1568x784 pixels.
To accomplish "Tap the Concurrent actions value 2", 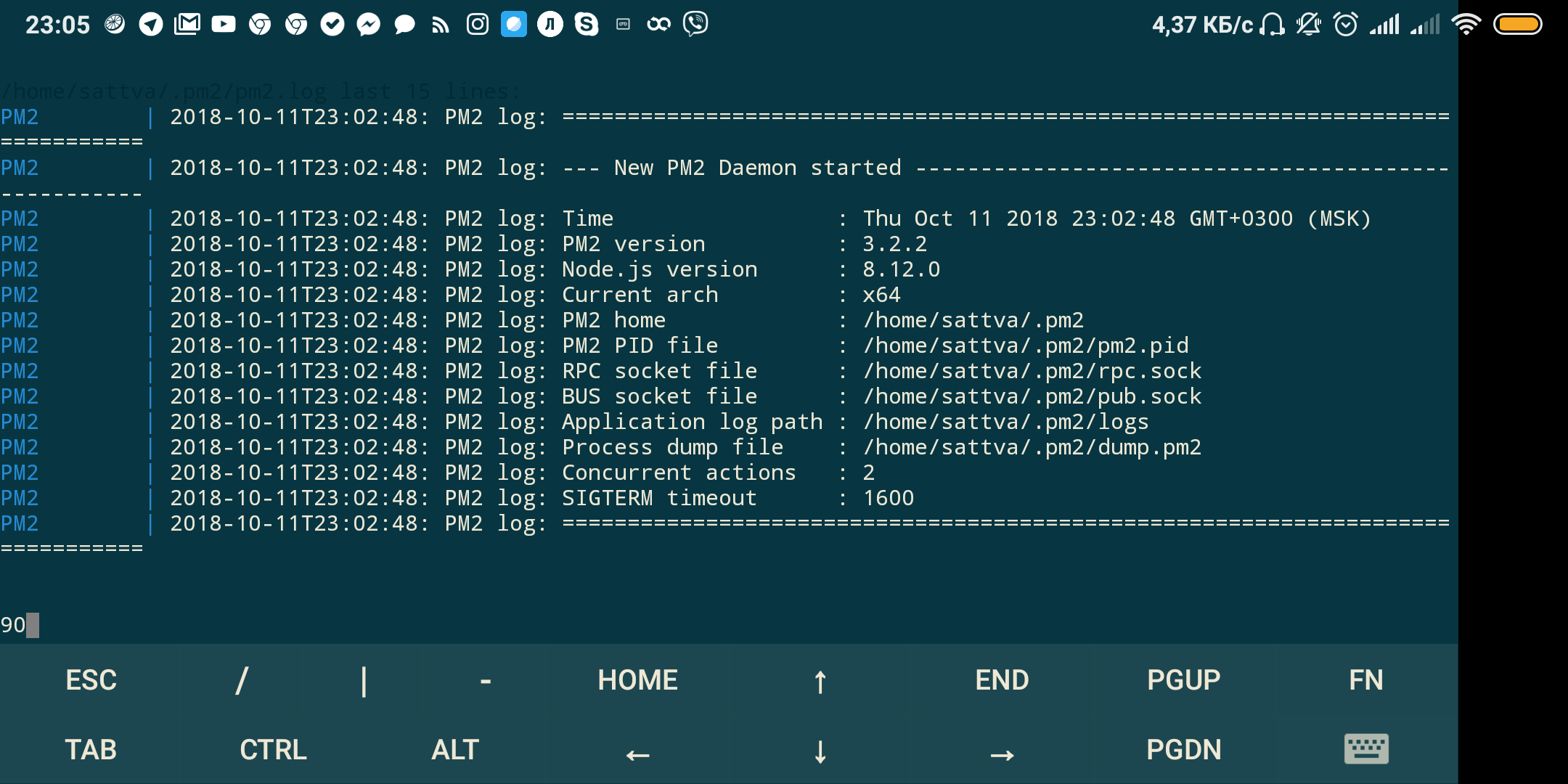I will (868, 473).
